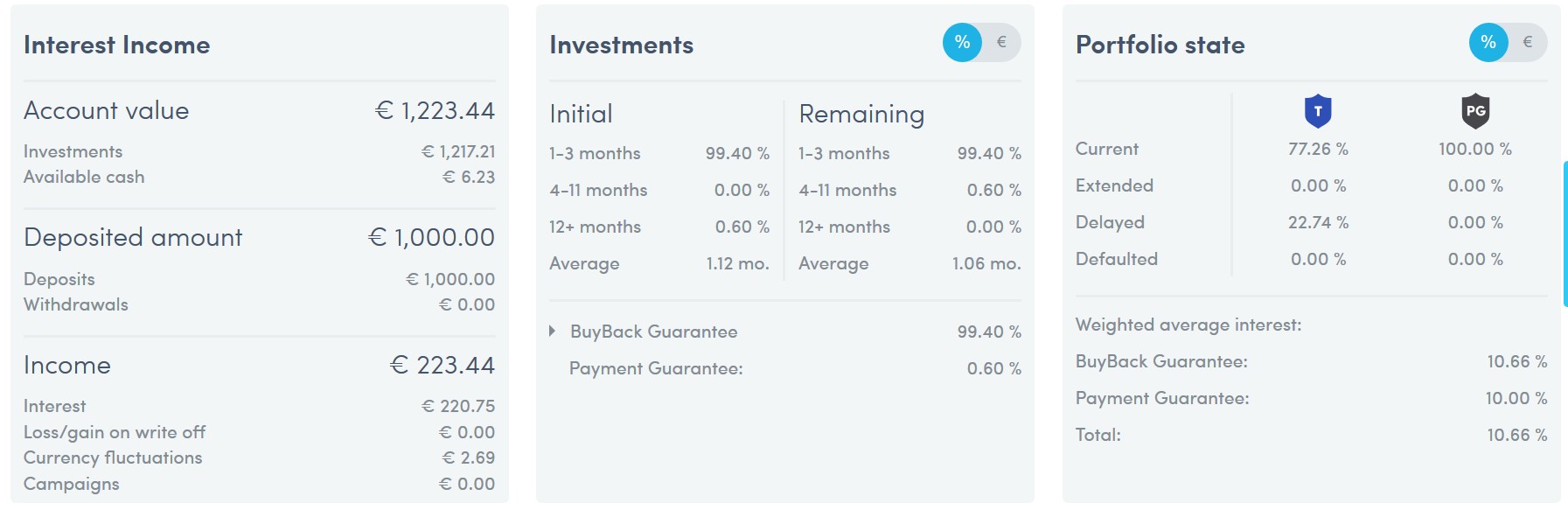Click the Delayed 22.74 % value
Screen dimensions: 1568x510
coord(1318,222)
